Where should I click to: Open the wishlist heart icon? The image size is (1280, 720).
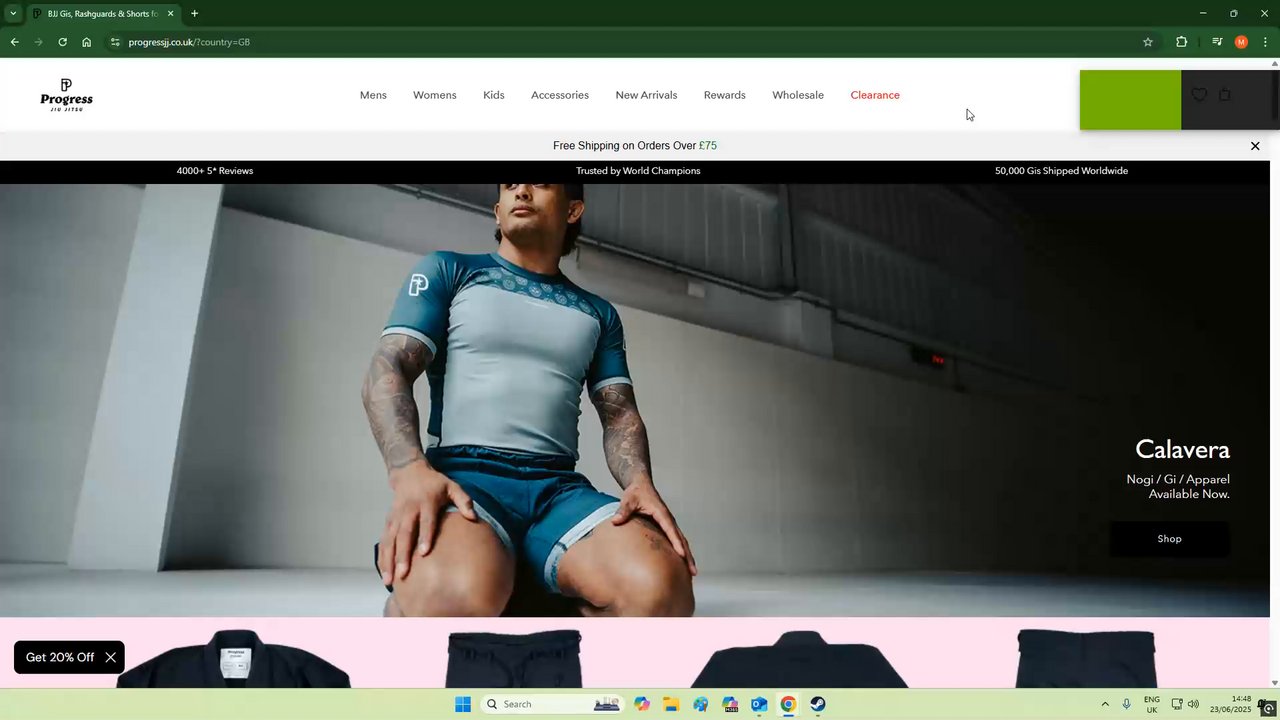1199,95
